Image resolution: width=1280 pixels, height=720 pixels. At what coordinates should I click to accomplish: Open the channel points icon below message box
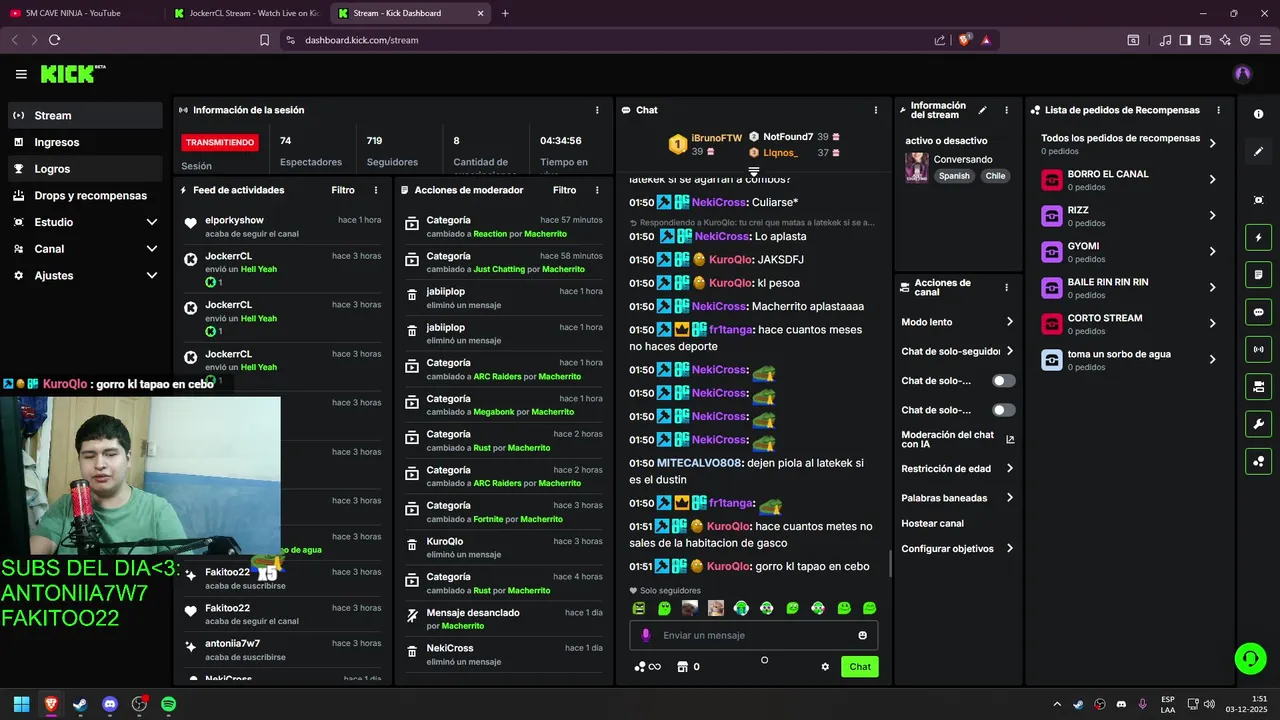[647, 667]
